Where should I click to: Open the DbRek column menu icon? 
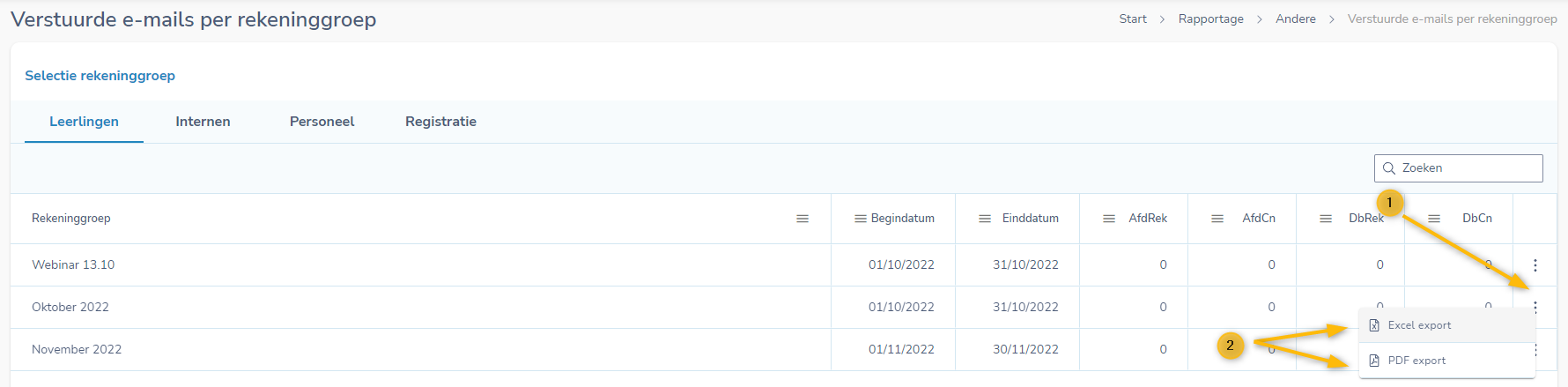click(x=1326, y=219)
